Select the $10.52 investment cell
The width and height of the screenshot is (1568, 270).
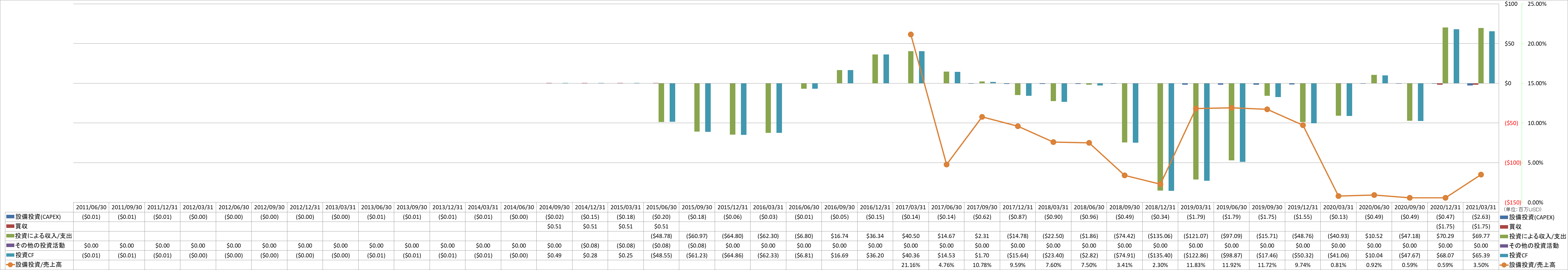tap(1374, 236)
